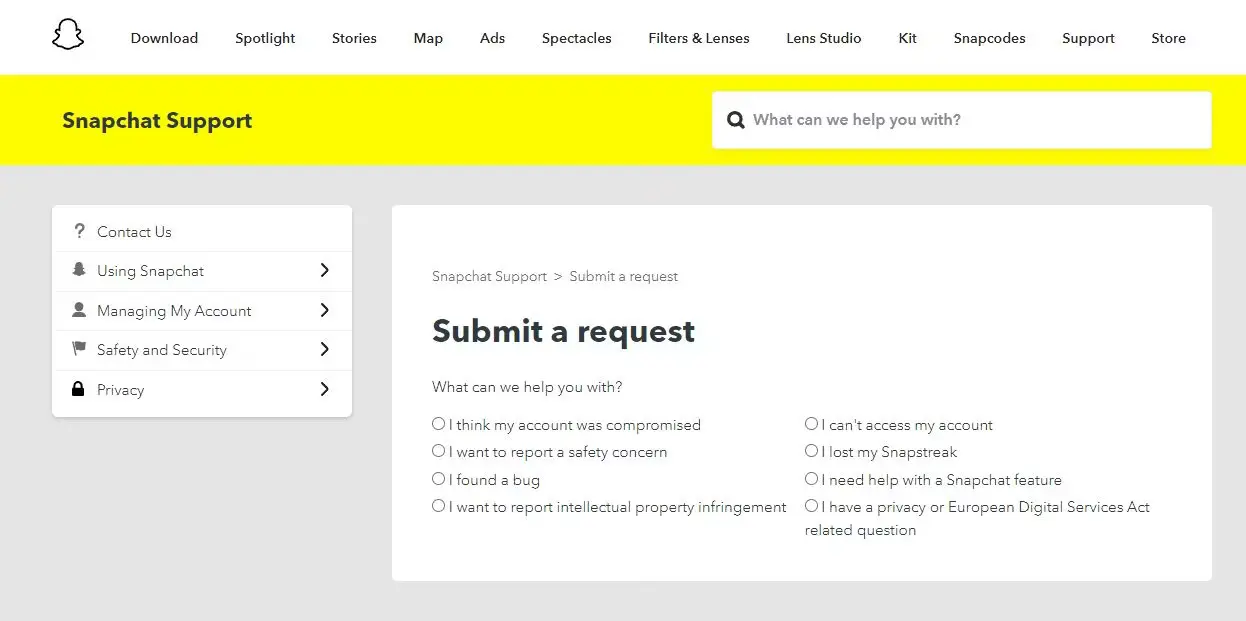
Task: Follow the Snapchat Support breadcrumb link
Action: click(x=489, y=276)
